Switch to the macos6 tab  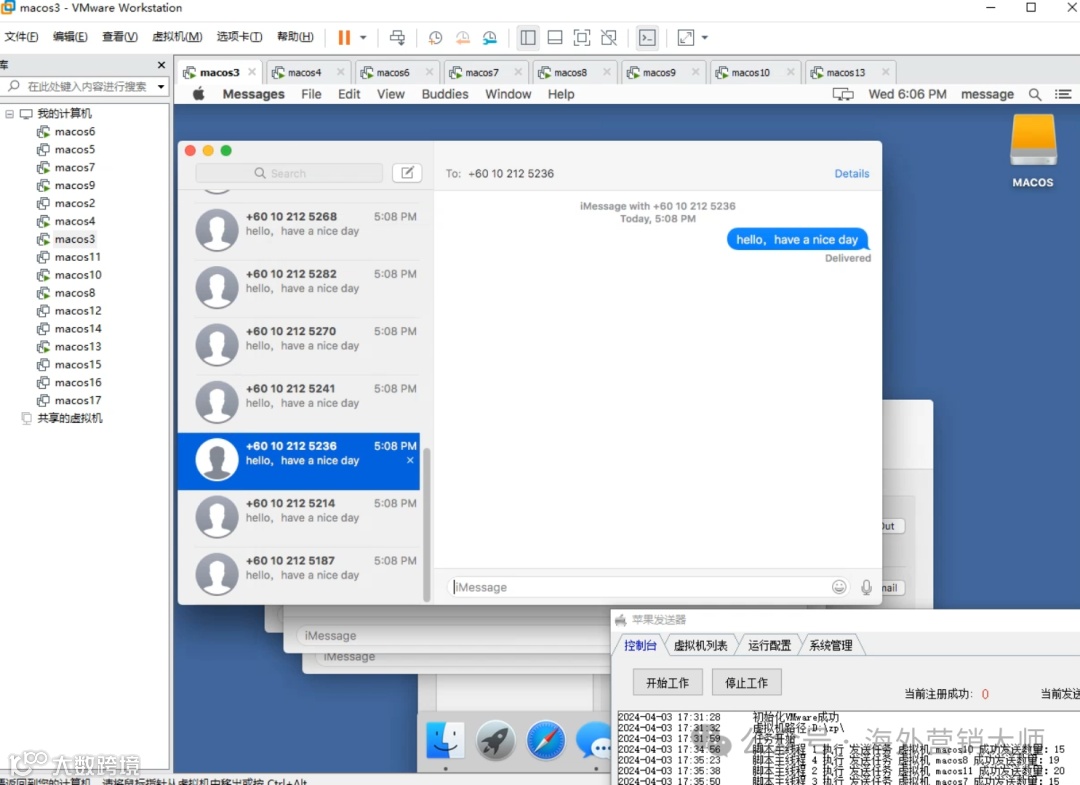pyautogui.click(x=393, y=72)
